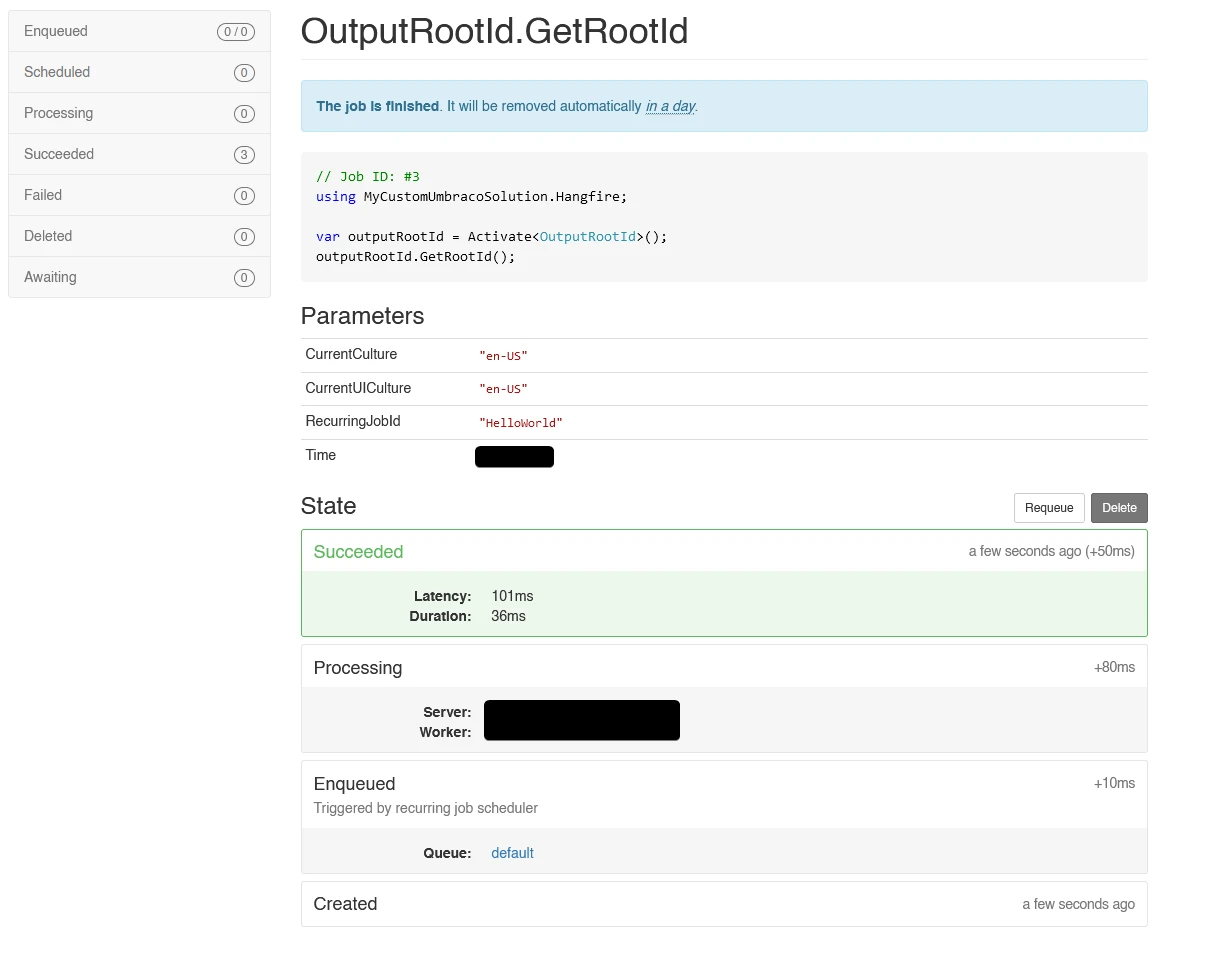Screen dimensions: 1205x954
Task: Open the Enqueued jobs sidebar item
Action: pos(56,31)
